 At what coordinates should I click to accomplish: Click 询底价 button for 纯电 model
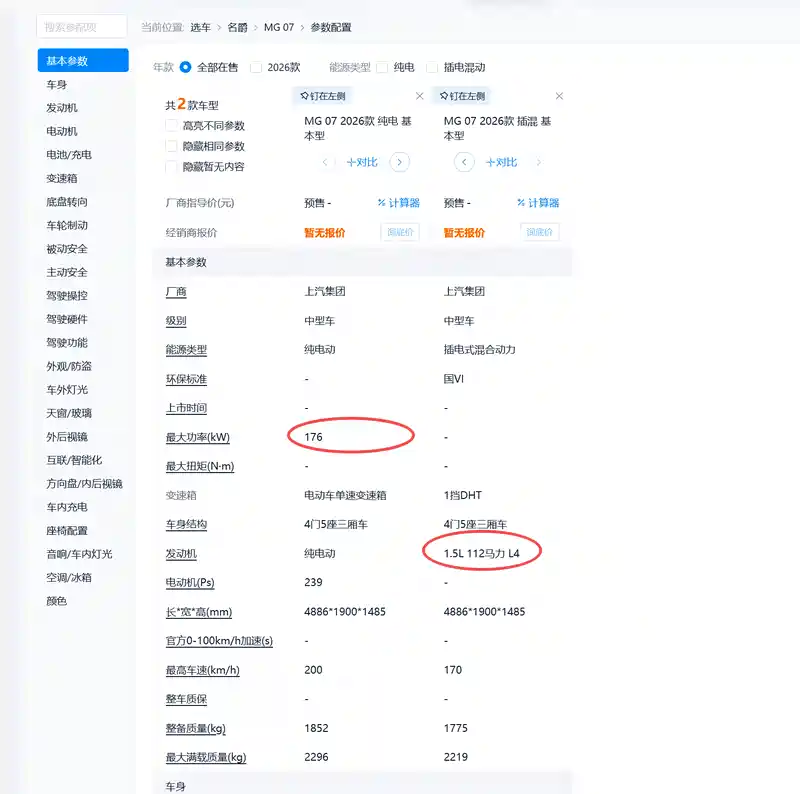400,232
